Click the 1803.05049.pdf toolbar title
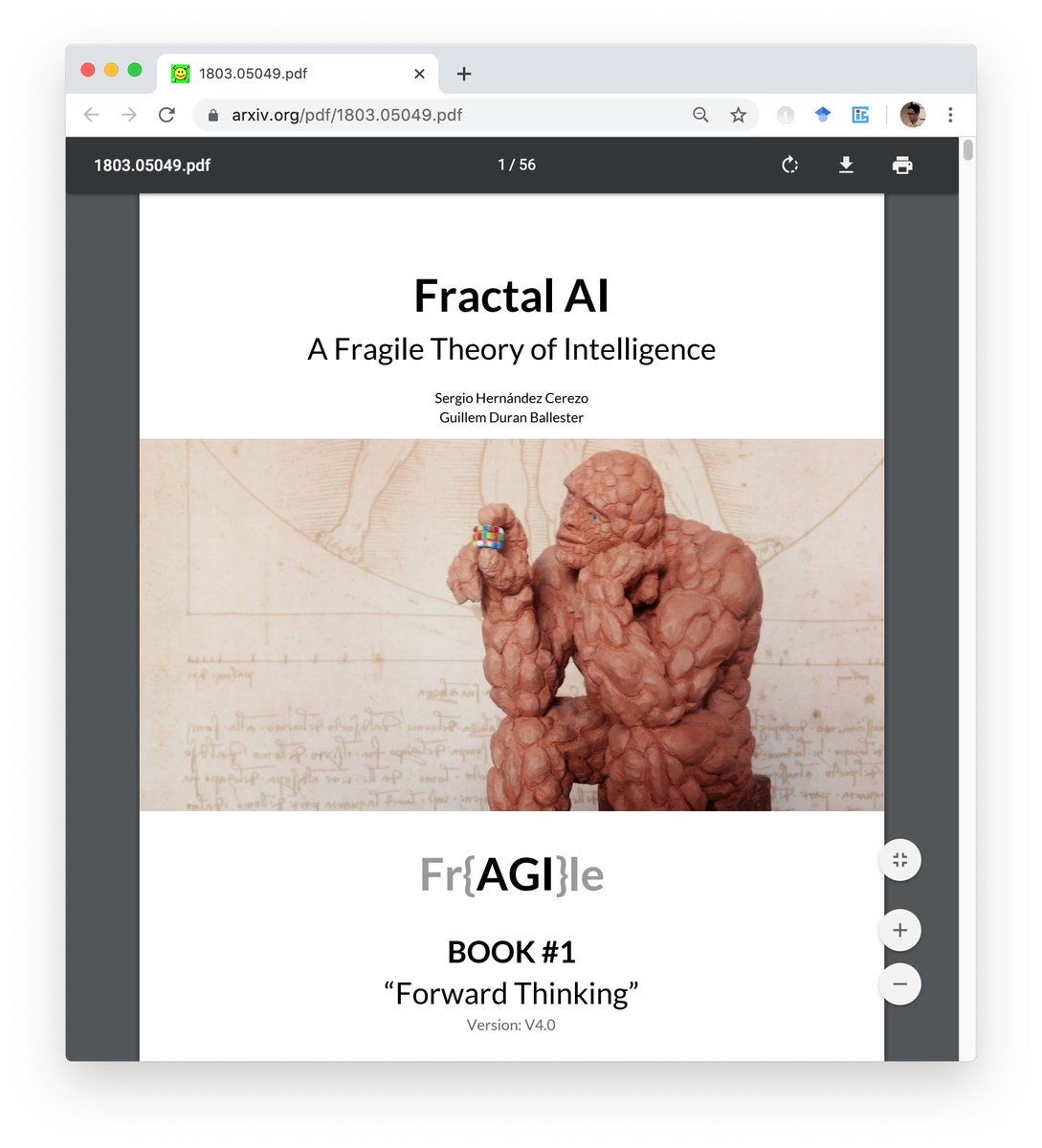The image size is (1042, 1148). [152, 165]
